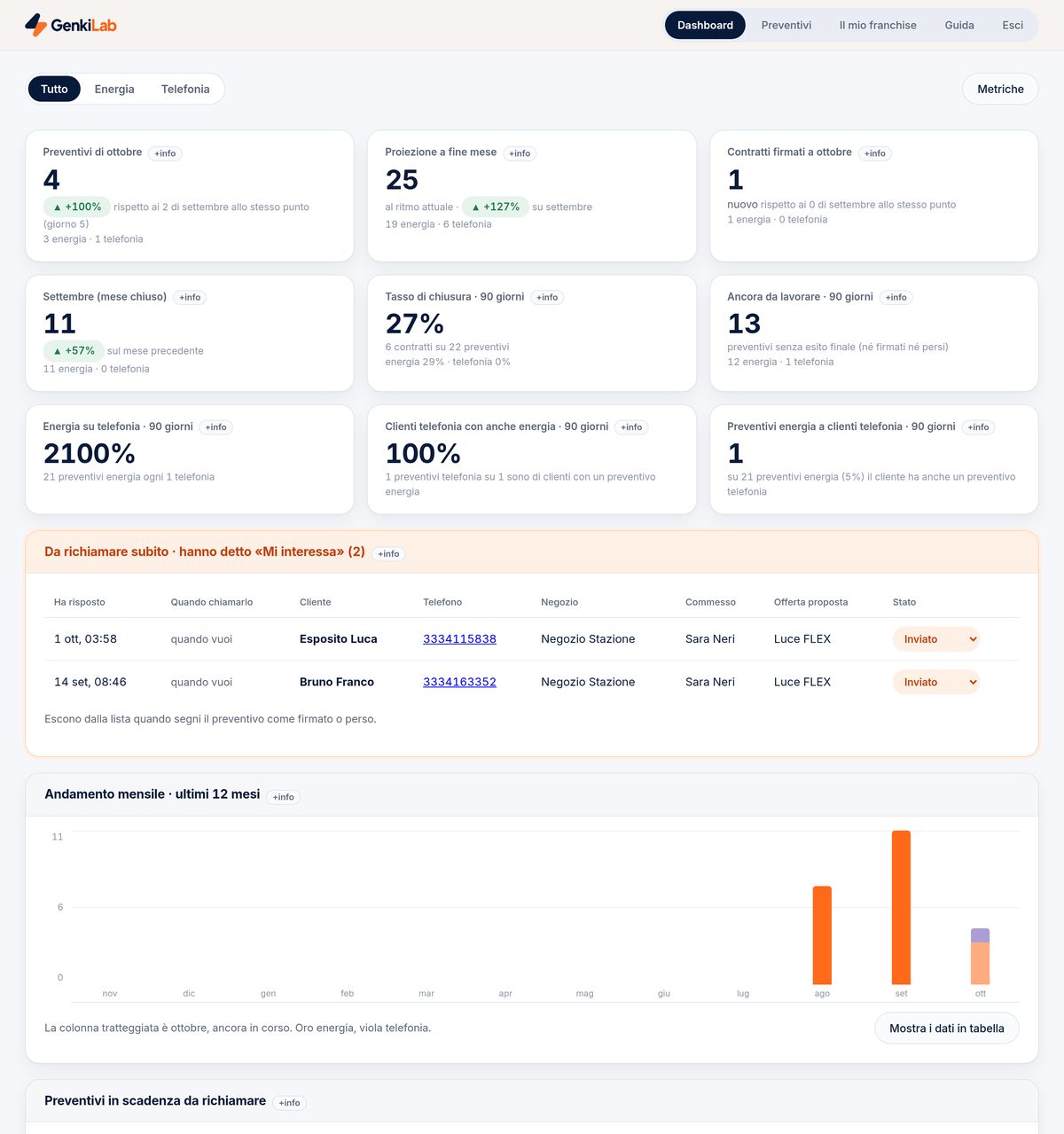
Task: Click the Metriche button
Action: pyautogui.click(x=1000, y=89)
